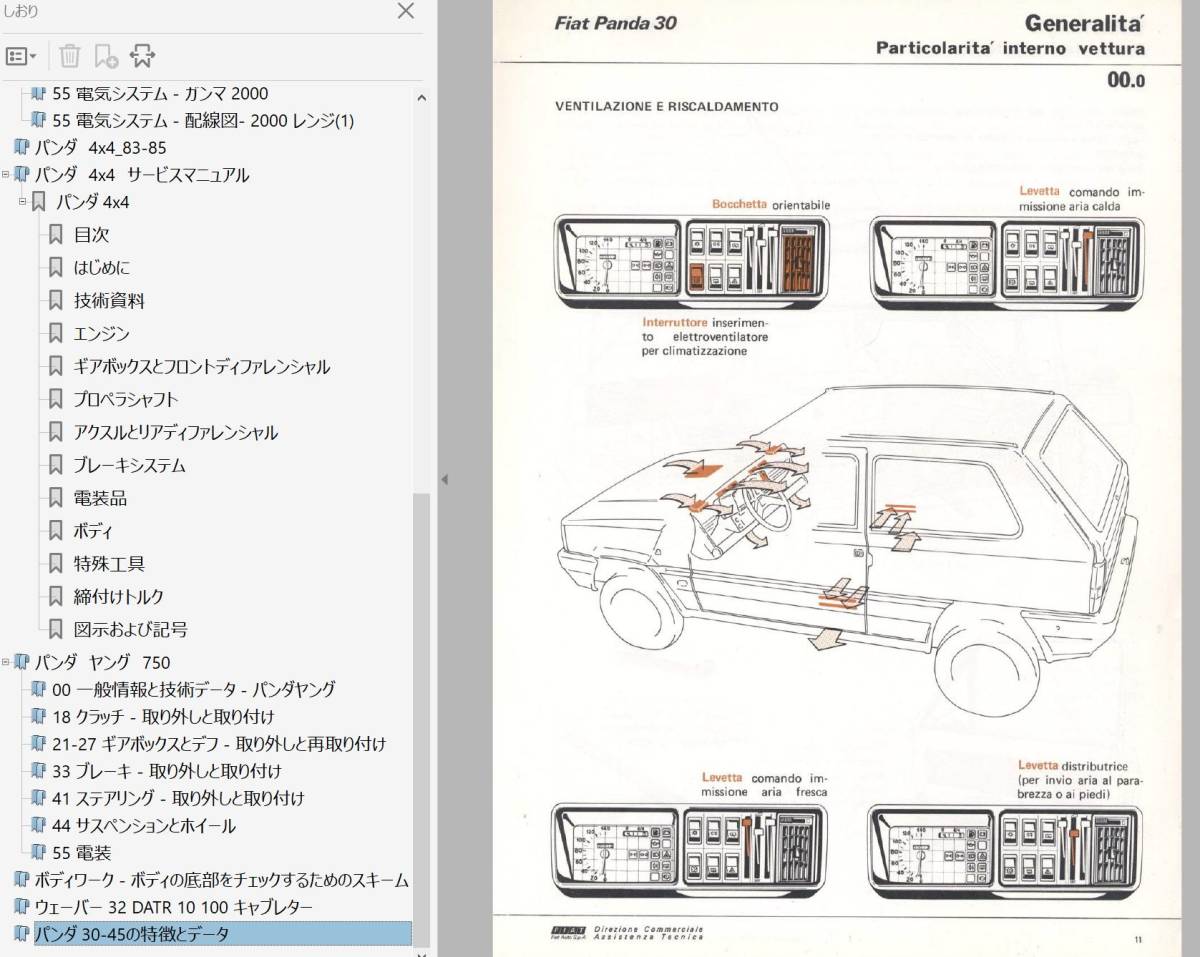1200x957 pixels.
Task: Jump to the 特殊工具 bookmark
Action: point(109,565)
